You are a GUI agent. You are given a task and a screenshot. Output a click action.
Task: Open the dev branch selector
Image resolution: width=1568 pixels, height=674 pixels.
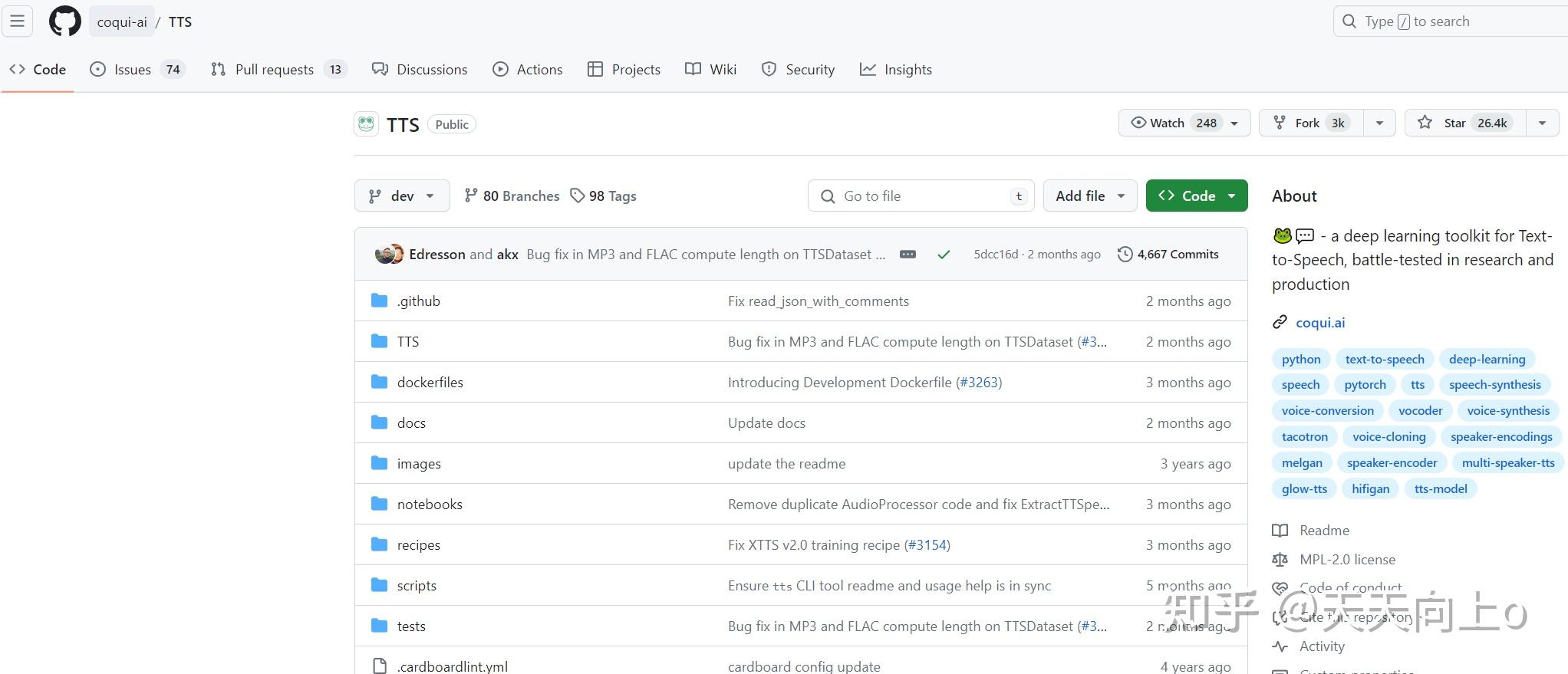pyautogui.click(x=402, y=196)
